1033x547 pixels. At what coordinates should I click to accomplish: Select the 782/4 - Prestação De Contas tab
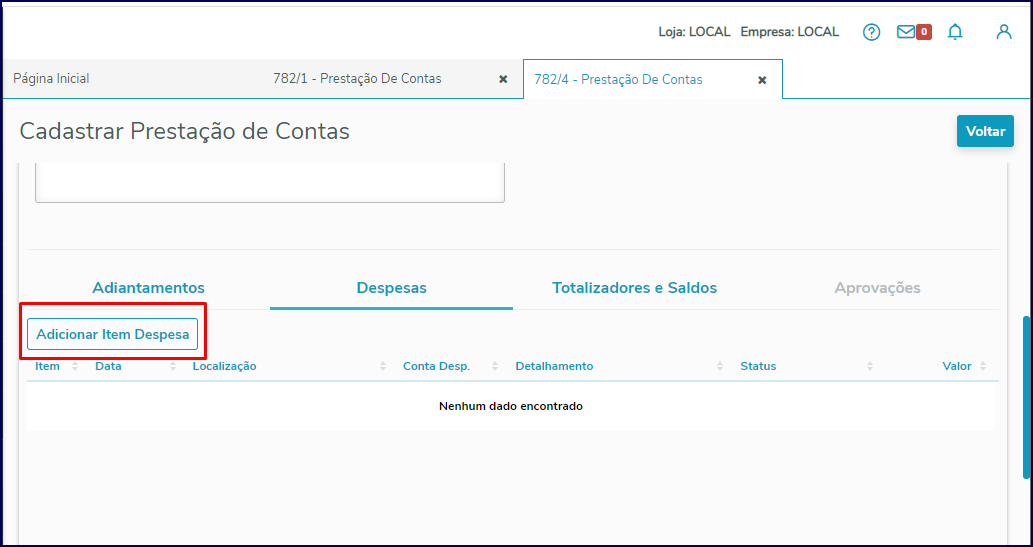pyautogui.click(x=618, y=80)
